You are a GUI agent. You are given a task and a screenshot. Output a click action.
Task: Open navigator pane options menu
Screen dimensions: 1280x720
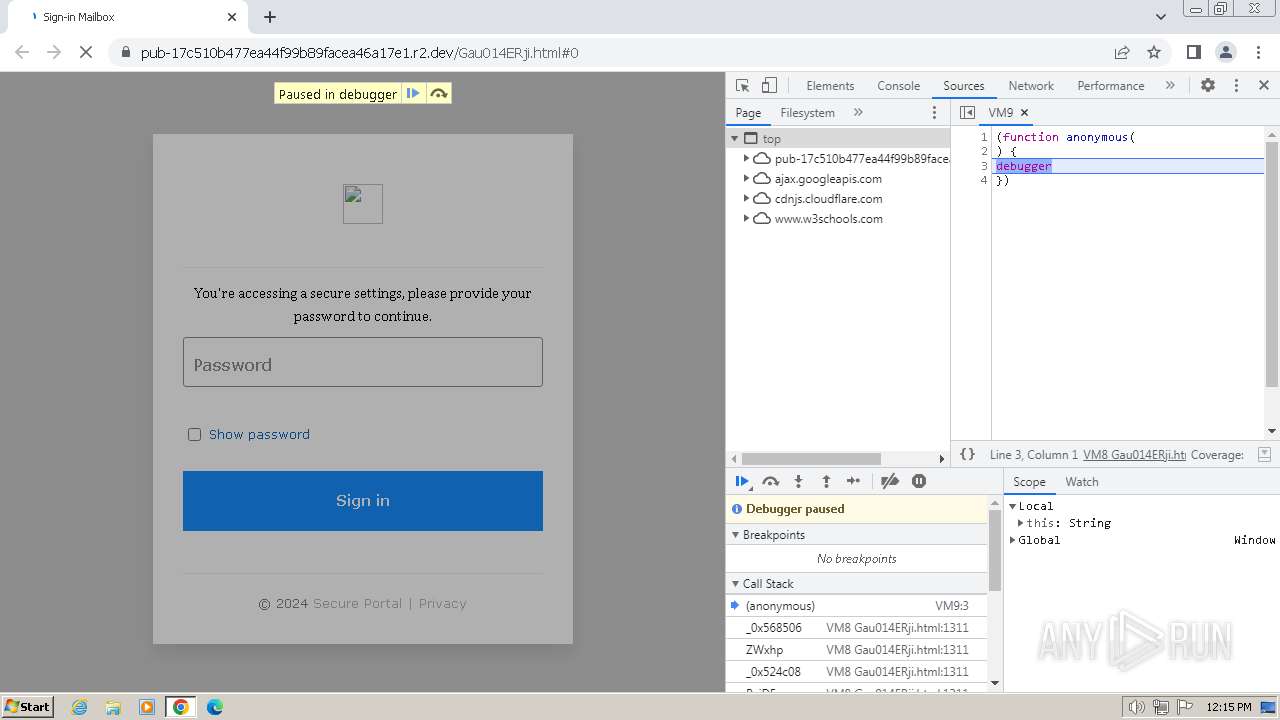click(935, 113)
